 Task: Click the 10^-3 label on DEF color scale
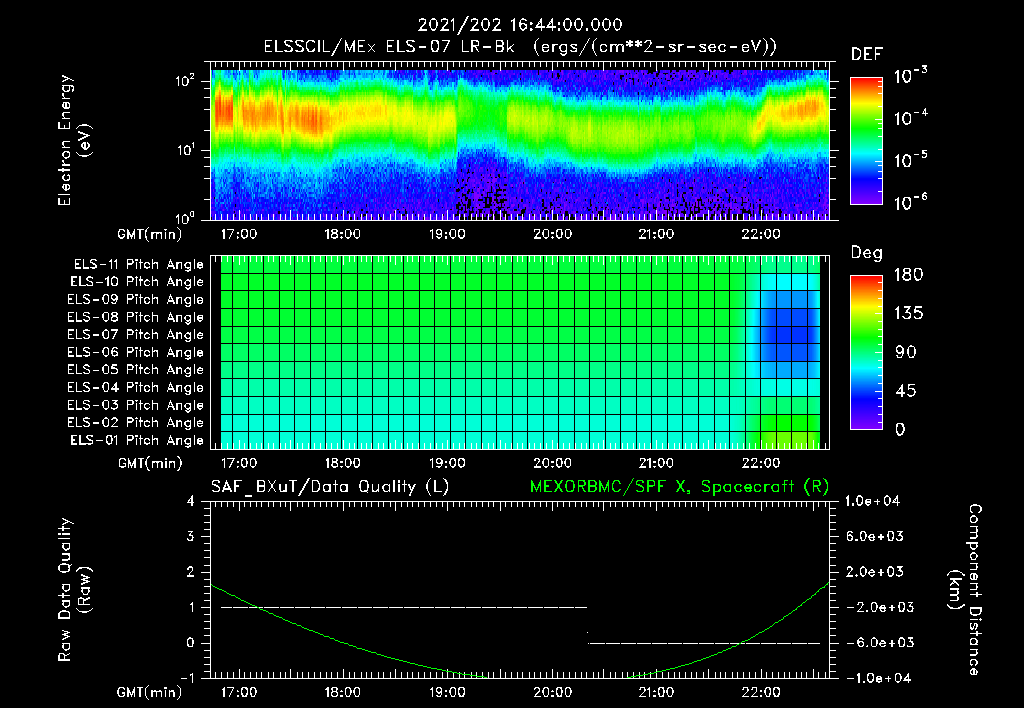(x=911, y=76)
